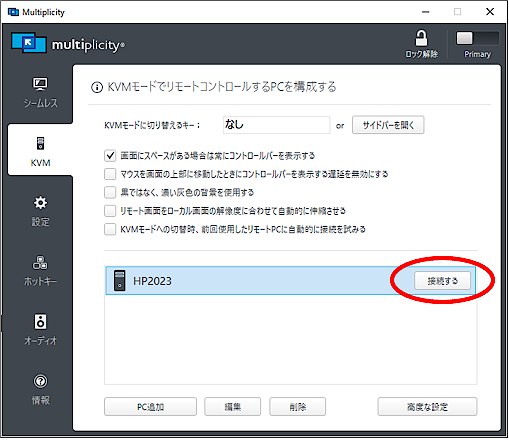Enable dark gray background checkbox
This screenshot has width=509, height=440.
coord(110,192)
